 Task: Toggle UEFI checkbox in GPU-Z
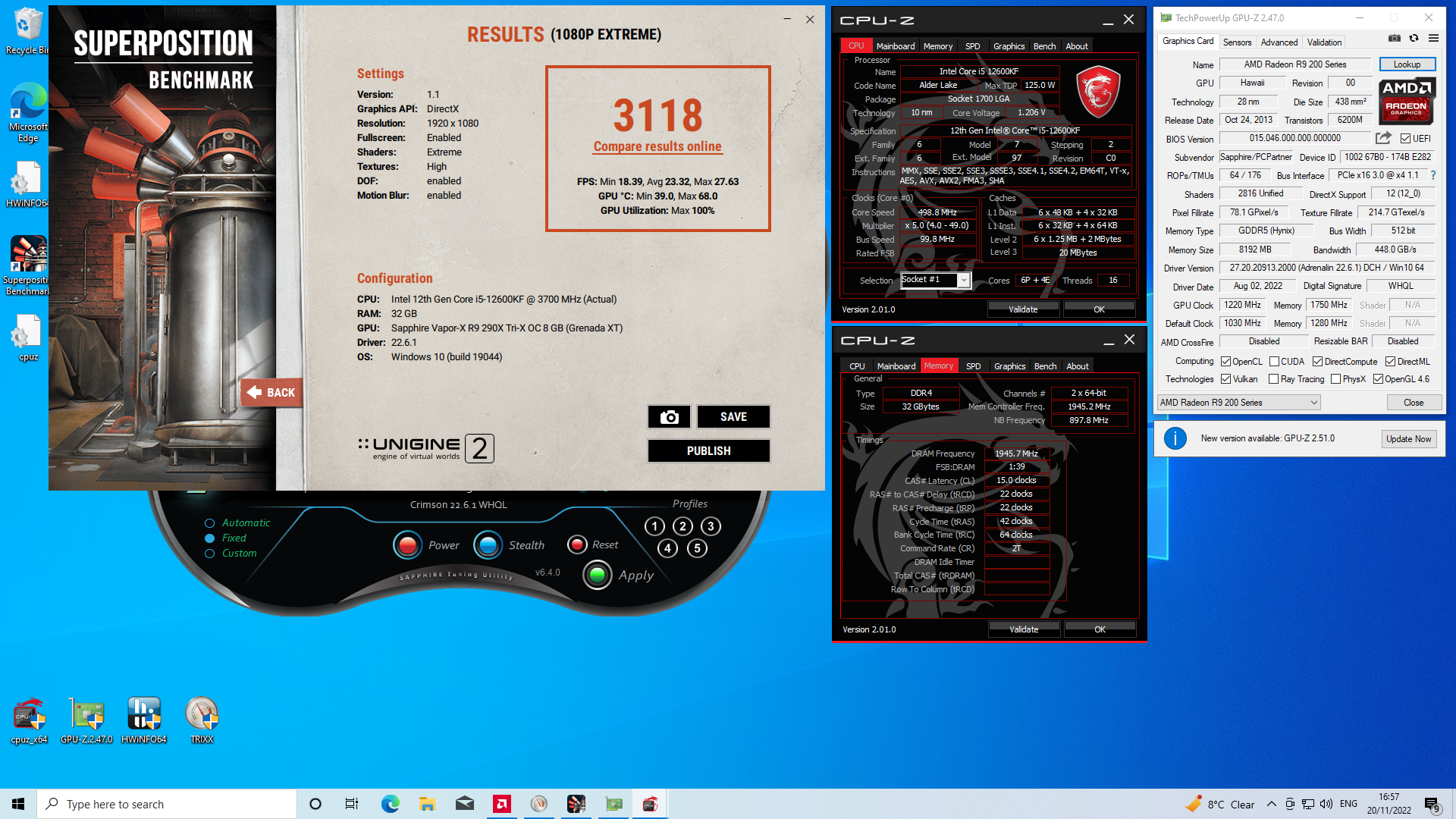point(1405,139)
